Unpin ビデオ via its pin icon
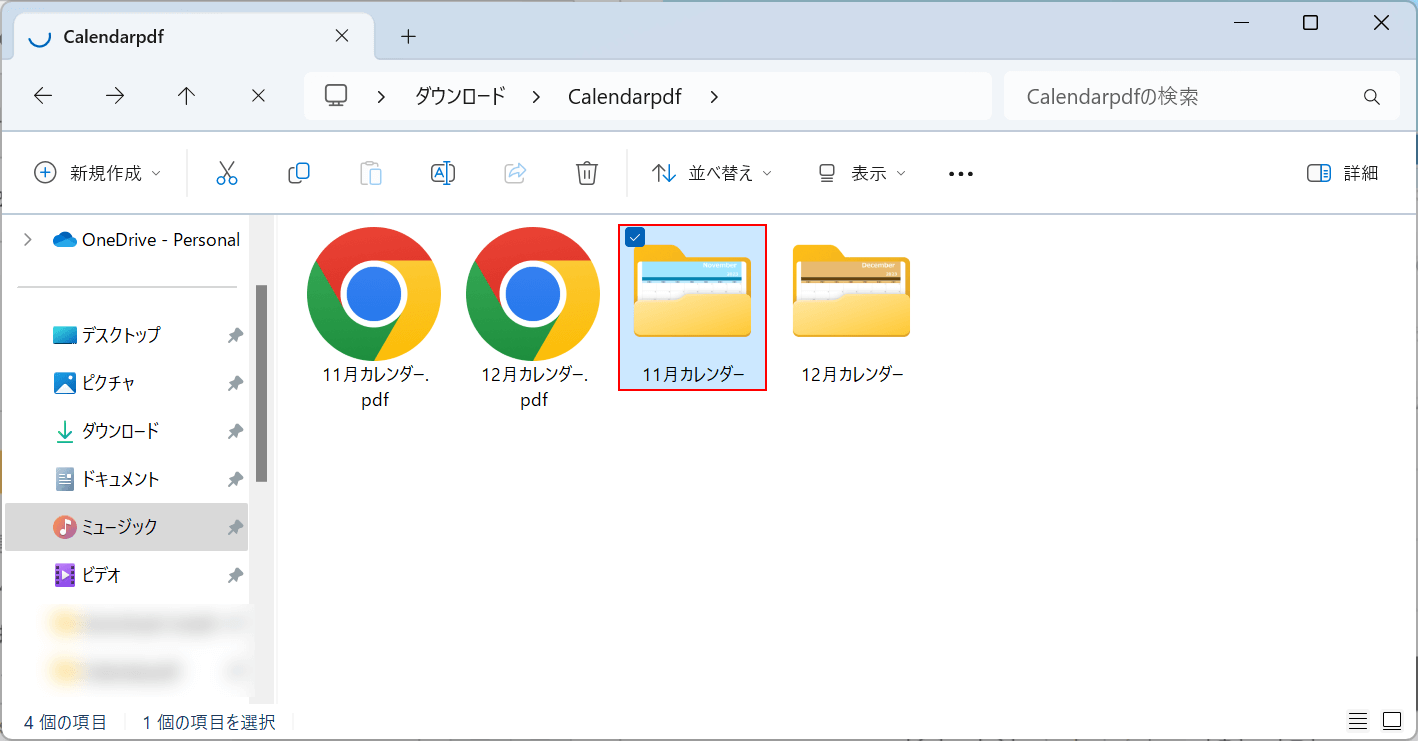This screenshot has width=1418, height=741. pyautogui.click(x=235, y=576)
